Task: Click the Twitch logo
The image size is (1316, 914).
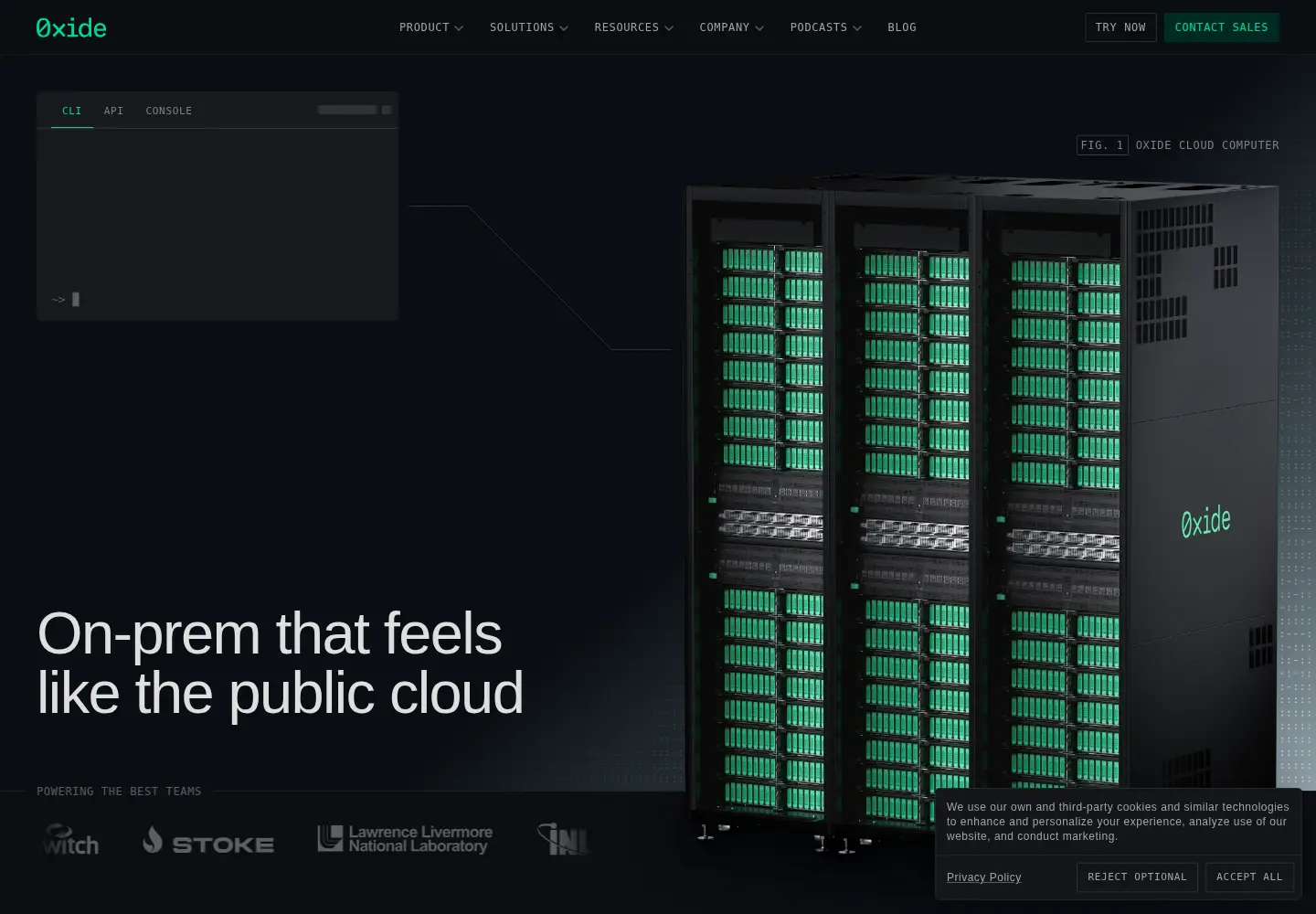Action: click(x=70, y=840)
